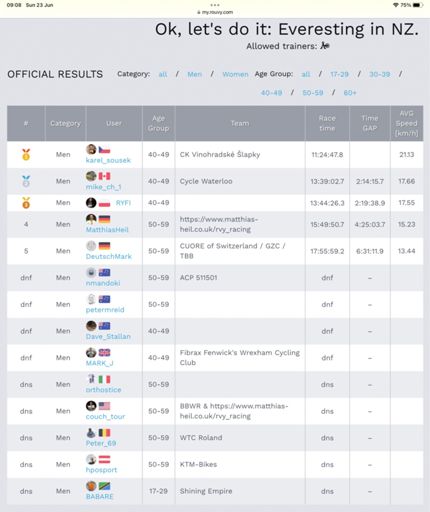Open the RYFI user profile link
Screen dimensions: 430x512
click(123, 203)
